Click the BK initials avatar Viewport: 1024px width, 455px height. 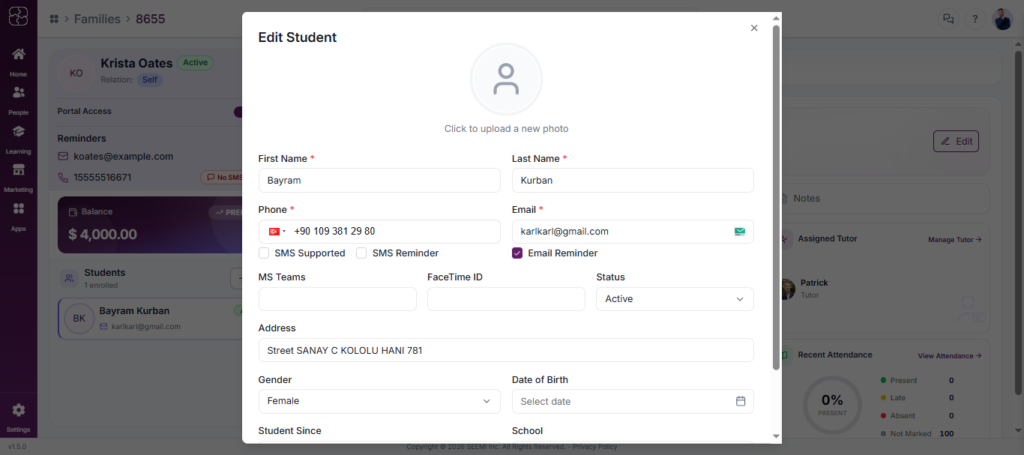click(x=79, y=319)
